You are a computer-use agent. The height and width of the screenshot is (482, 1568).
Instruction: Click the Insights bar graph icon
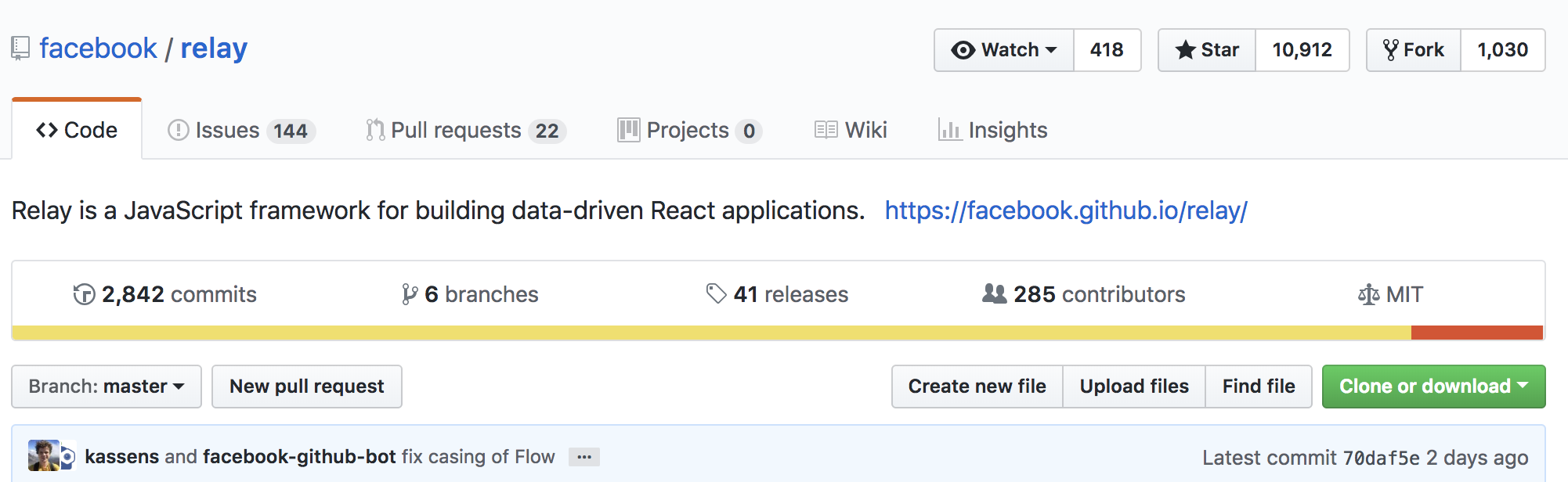pos(949,130)
